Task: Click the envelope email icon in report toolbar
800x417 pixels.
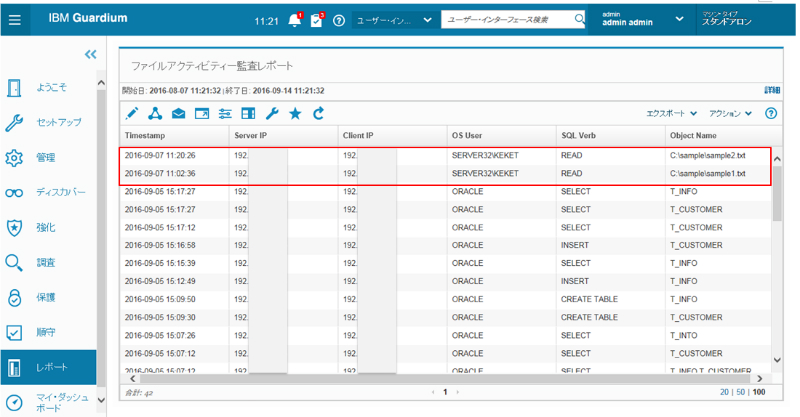Action: tap(178, 114)
